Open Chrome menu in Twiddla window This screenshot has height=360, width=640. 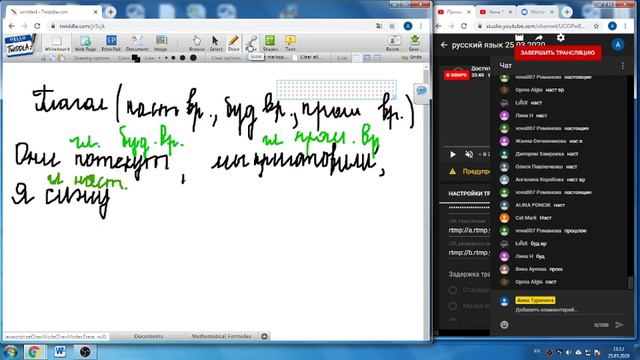pyautogui.click(x=421, y=26)
